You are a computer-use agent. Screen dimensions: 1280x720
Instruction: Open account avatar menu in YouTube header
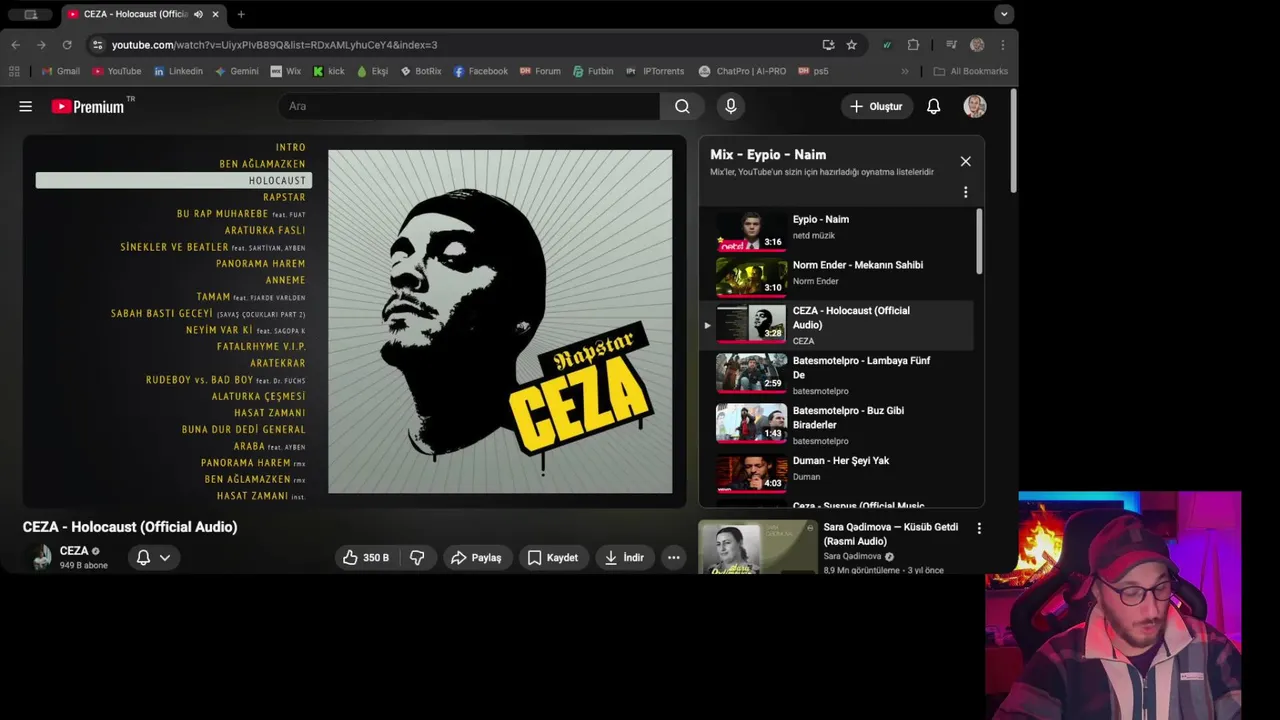point(975,106)
